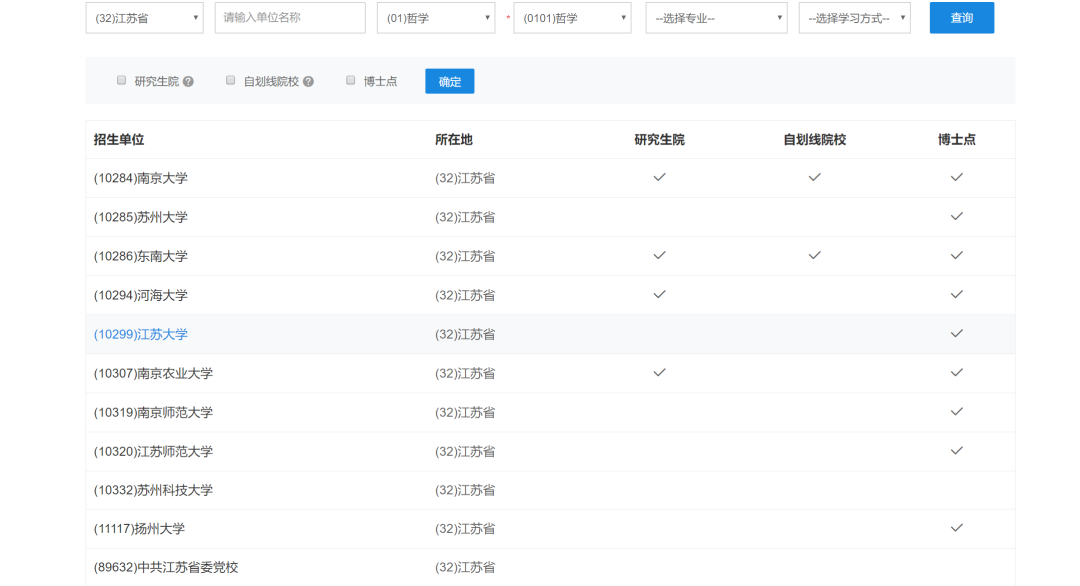Click the 确定 confirm button
The image size is (1080, 586).
coord(450,81)
